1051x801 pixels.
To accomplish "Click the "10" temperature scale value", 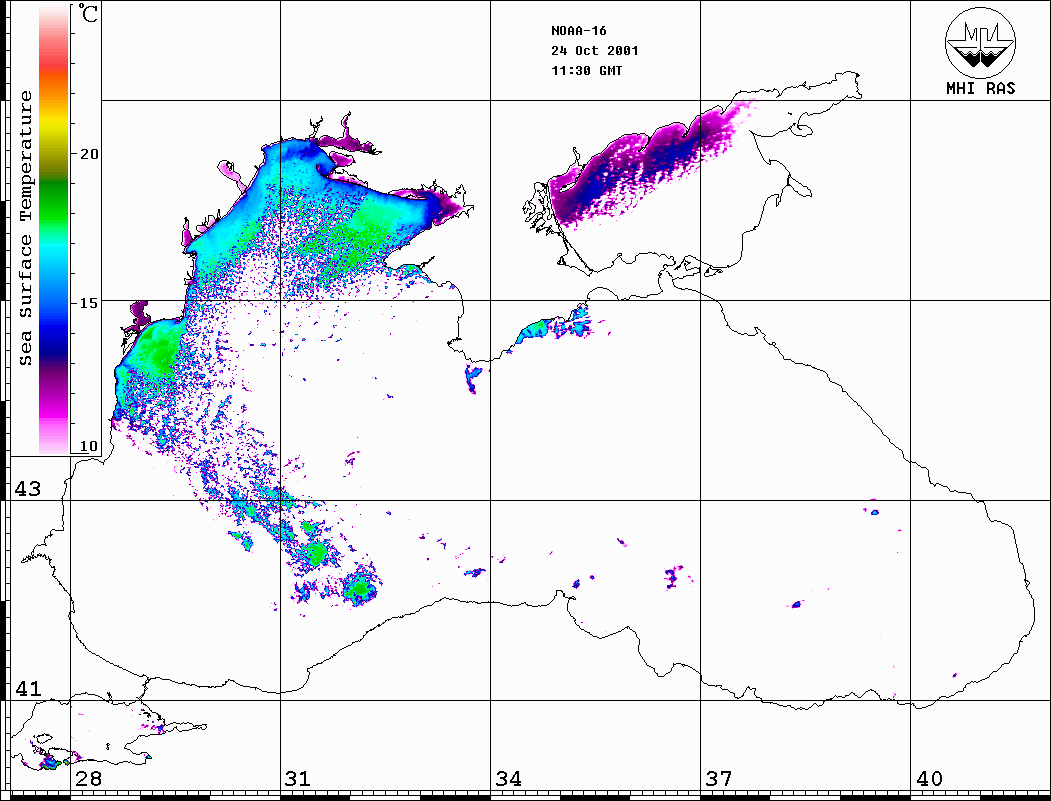I will click(x=88, y=446).
